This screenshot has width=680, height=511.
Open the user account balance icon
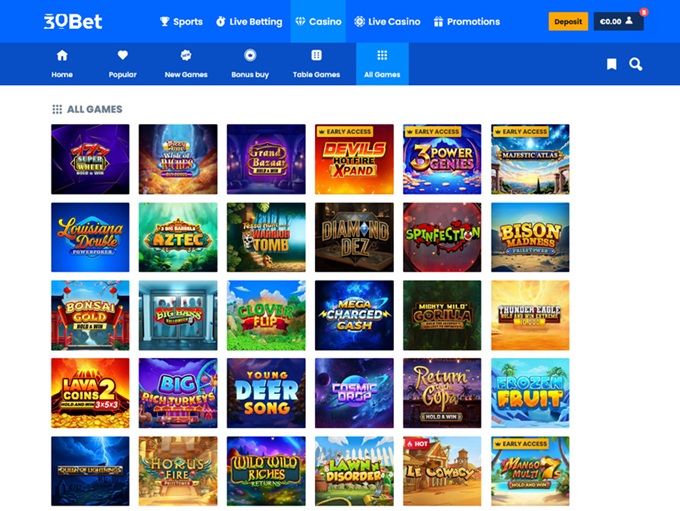[618, 21]
